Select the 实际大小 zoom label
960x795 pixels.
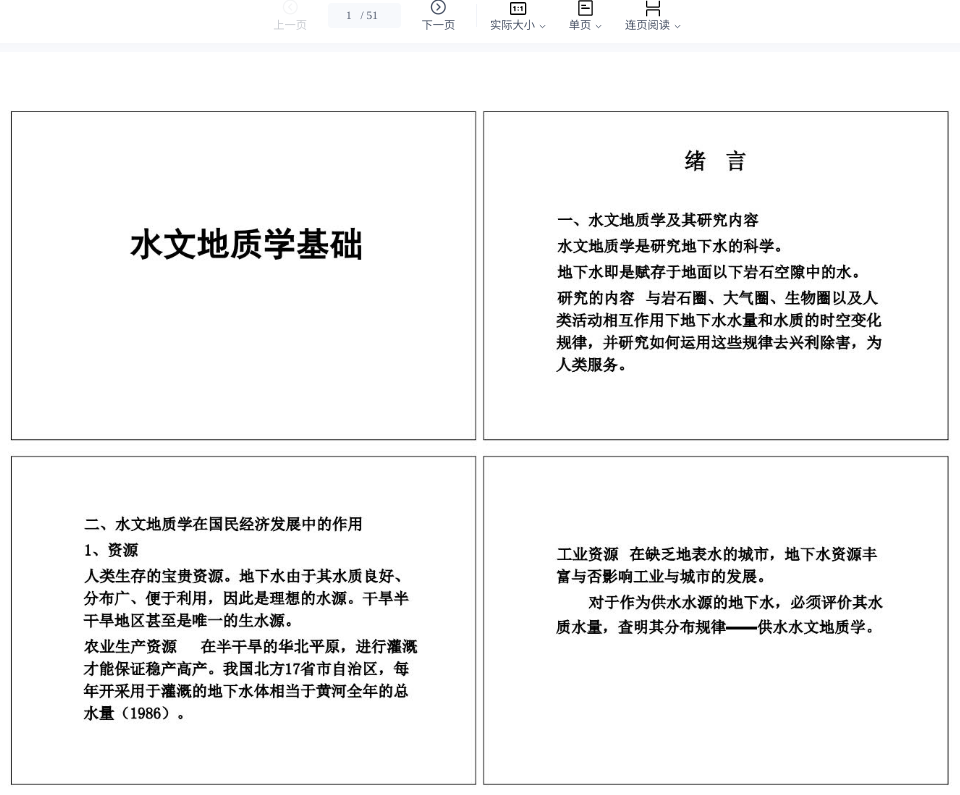[x=511, y=25]
